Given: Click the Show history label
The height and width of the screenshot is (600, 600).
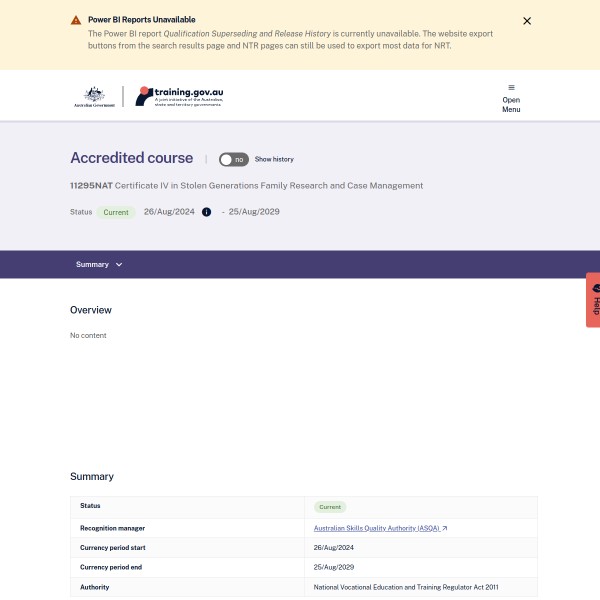Looking at the screenshot, I should point(274,159).
